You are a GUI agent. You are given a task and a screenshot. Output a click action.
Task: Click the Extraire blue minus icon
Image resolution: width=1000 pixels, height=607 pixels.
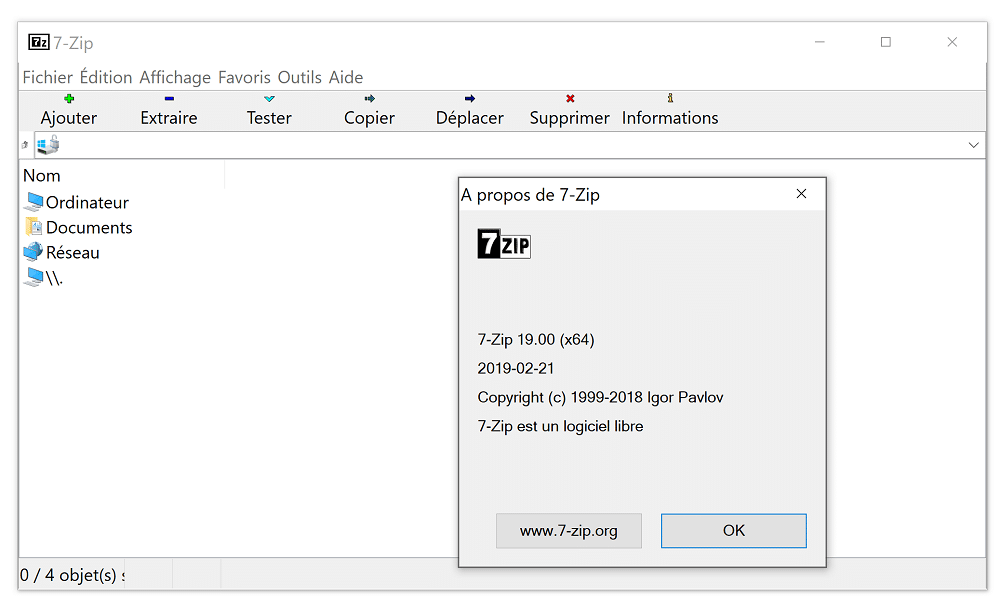169,98
